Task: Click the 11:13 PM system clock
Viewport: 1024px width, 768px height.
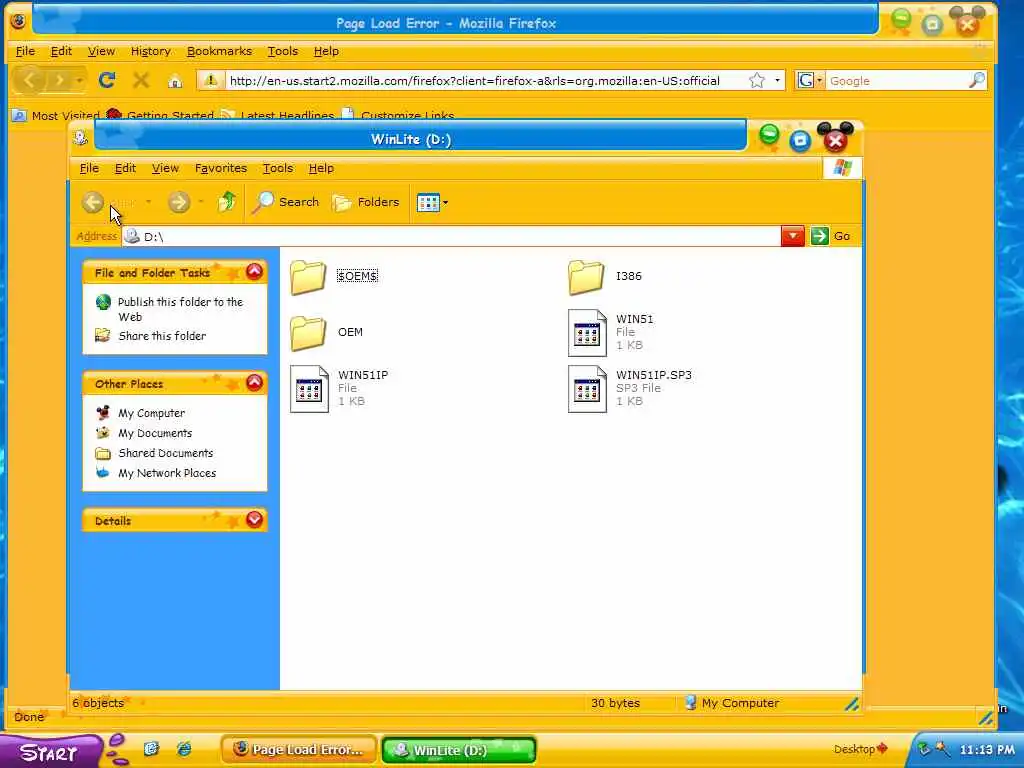Action: [x=987, y=750]
